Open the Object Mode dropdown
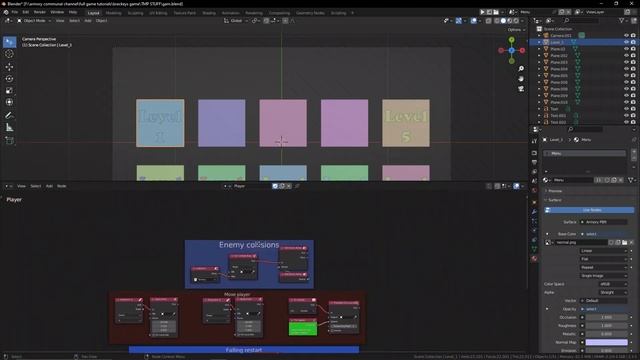Viewport: 640px width, 360px height. pyautogui.click(x=34, y=20)
